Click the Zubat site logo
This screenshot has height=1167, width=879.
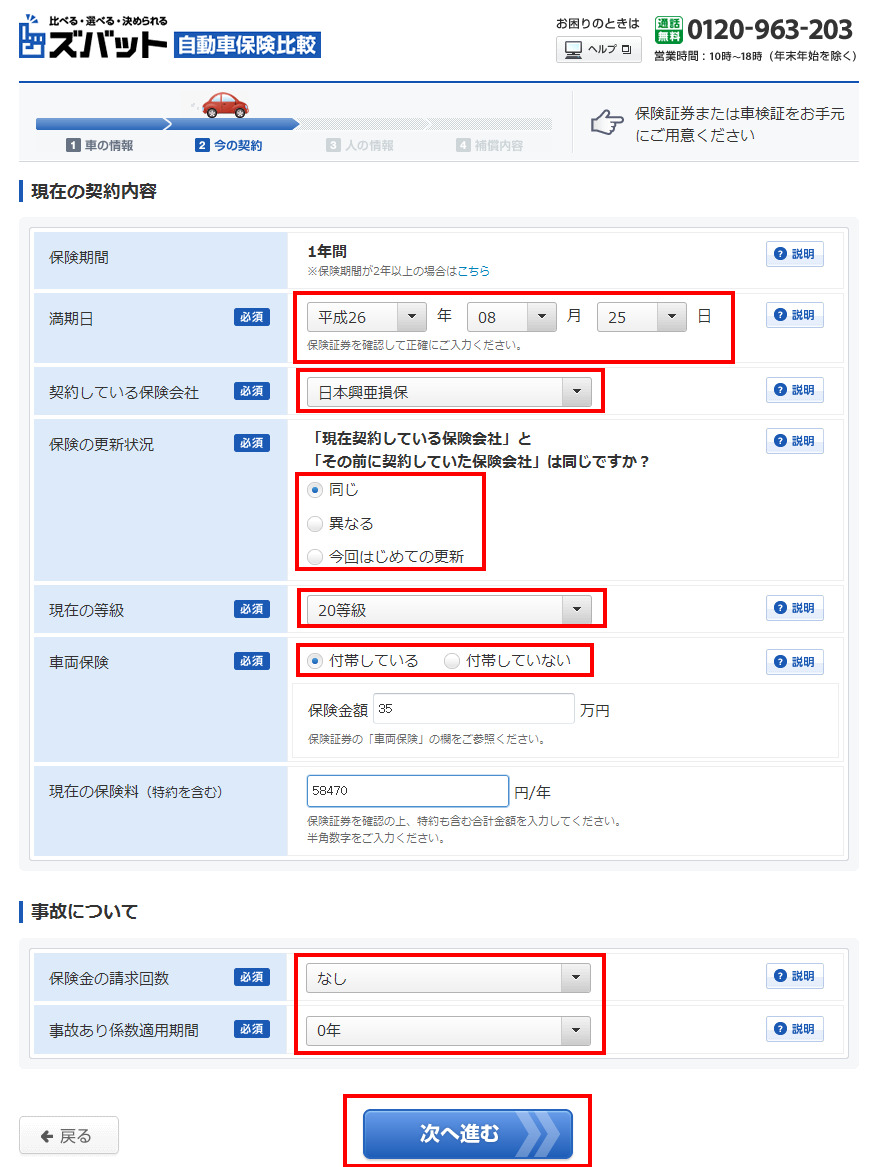tap(93, 38)
